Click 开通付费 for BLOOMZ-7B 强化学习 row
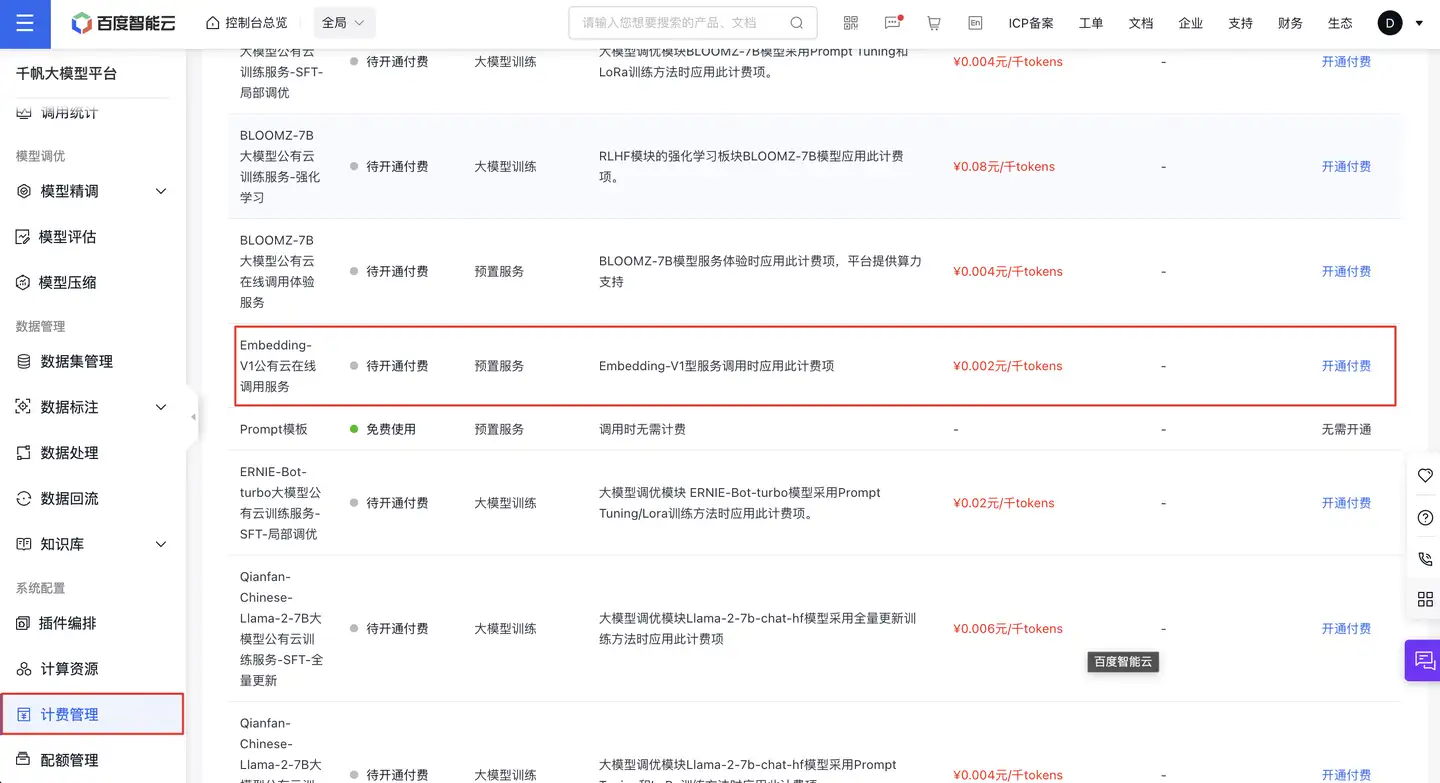Viewport: 1440px width, 783px height. [x=1346, y=167]
